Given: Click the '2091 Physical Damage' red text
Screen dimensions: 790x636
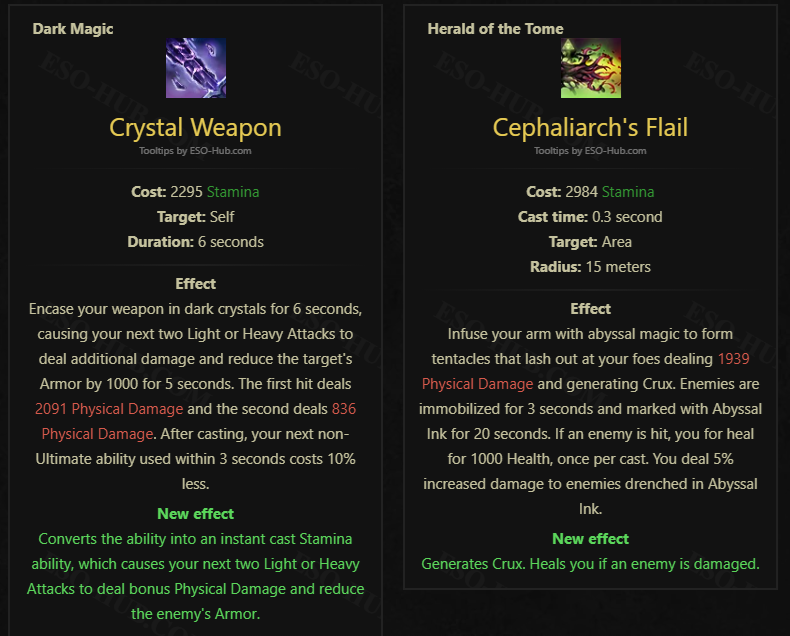Looking at the screenshot, I should pyautogui.click(x=109, y=409).
